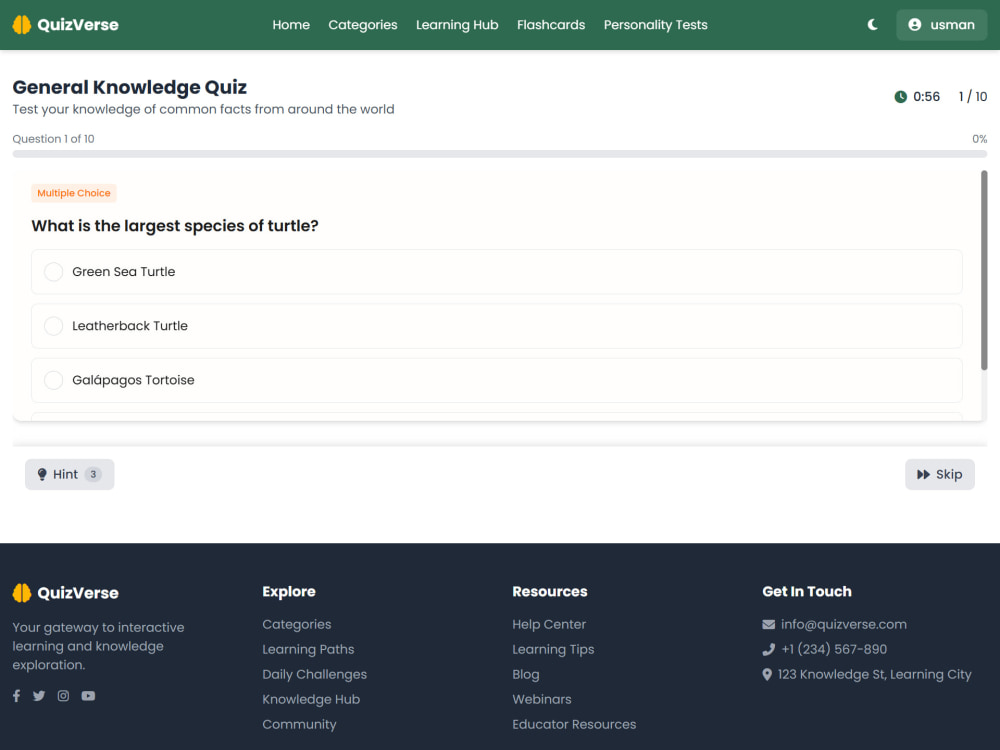Click the General Knowledge Quiz heading
Viewport: 1000px width, 750px height.
tap(129, 87)
